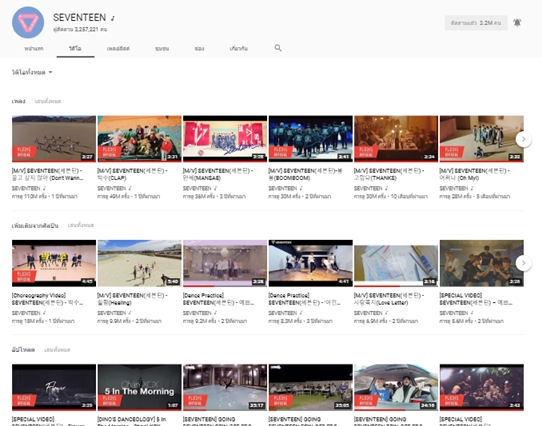Screen dimensions: 542x426
Task: Open the THANKS M/V thumbnail
Action: [396, 139]
